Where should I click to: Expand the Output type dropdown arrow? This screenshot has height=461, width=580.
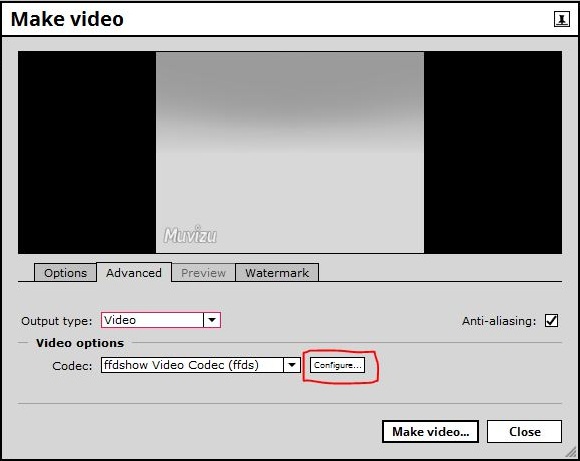point(212,320)
